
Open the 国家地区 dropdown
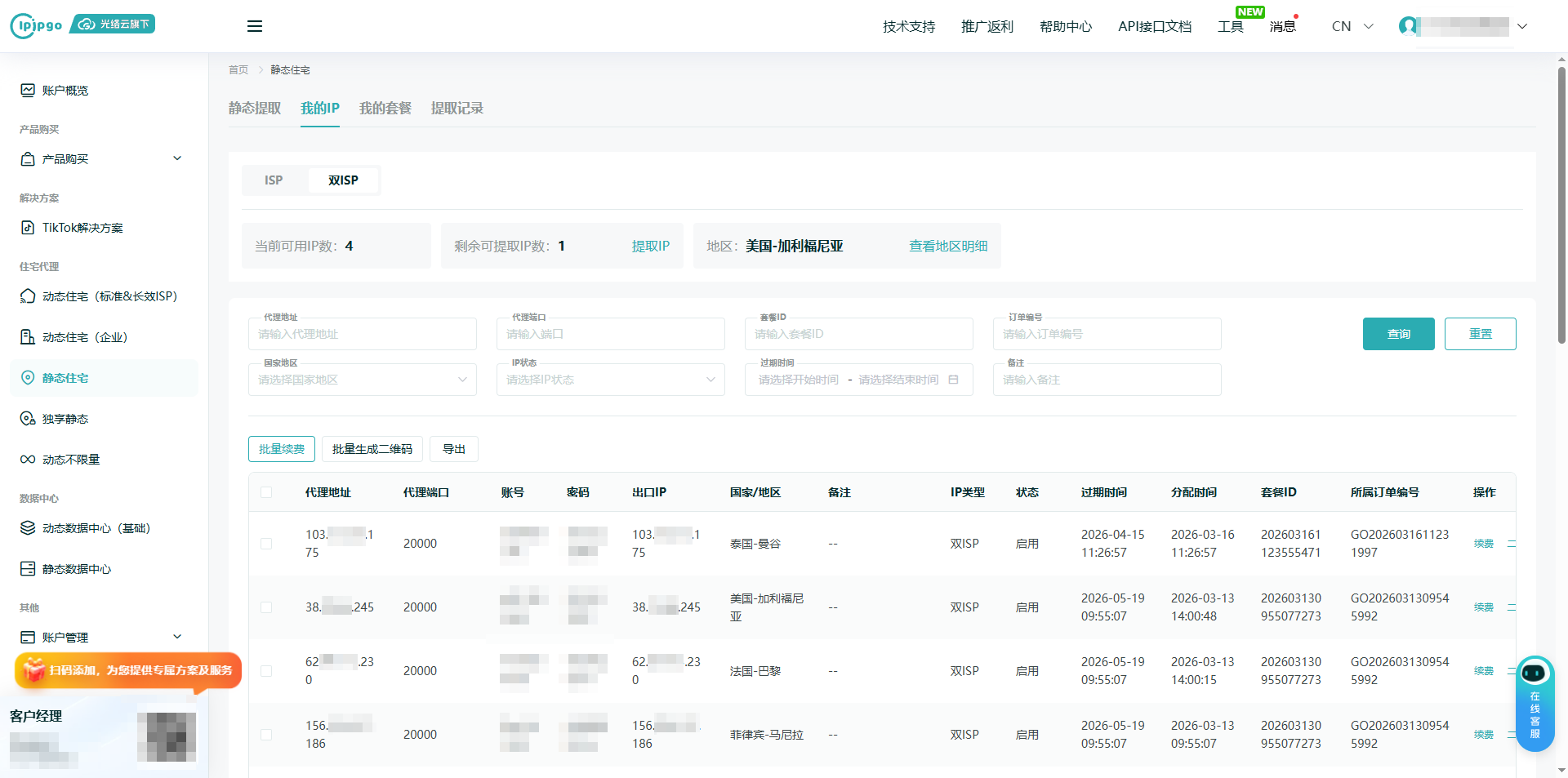pyautogui.click(x=362, y=380)
